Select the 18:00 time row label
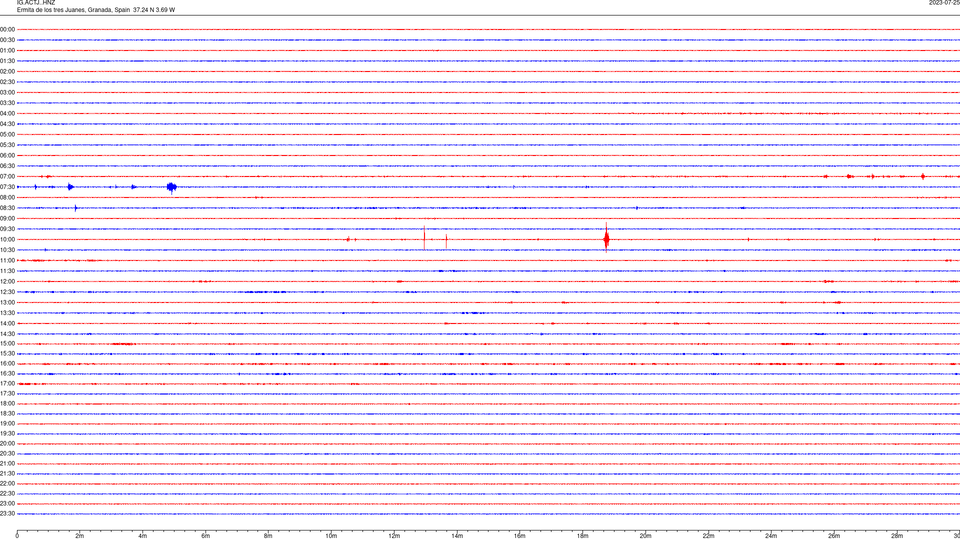The width and height of the screenshot is (960, 540). pyautogui.click(x=7, y=403)
